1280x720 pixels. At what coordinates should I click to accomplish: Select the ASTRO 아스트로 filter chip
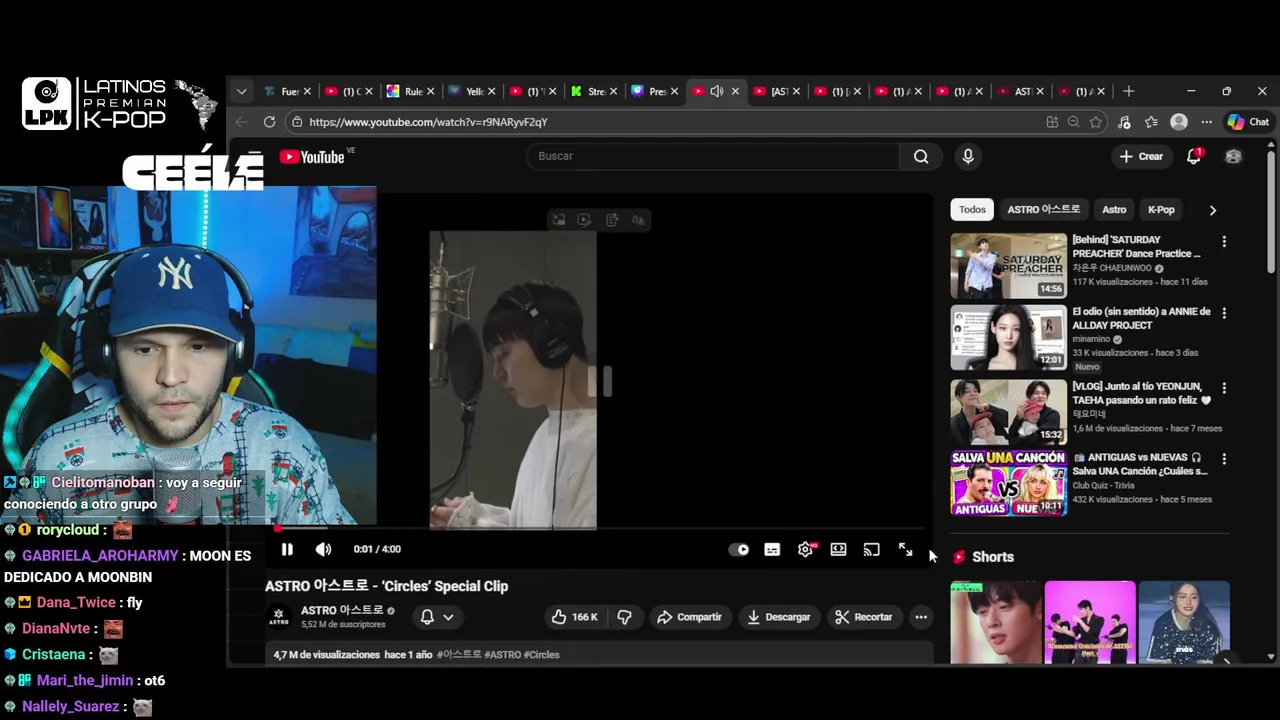[1043, 210]
